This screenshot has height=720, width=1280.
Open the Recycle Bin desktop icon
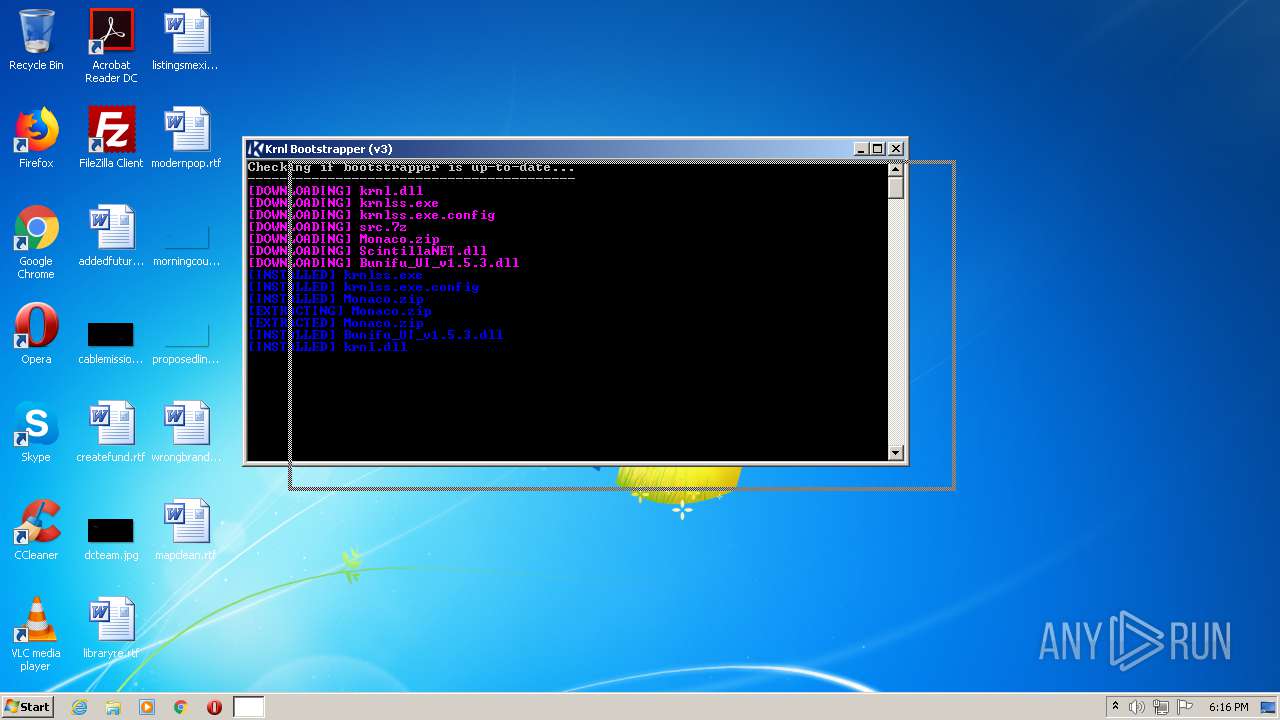pos(36,41)
